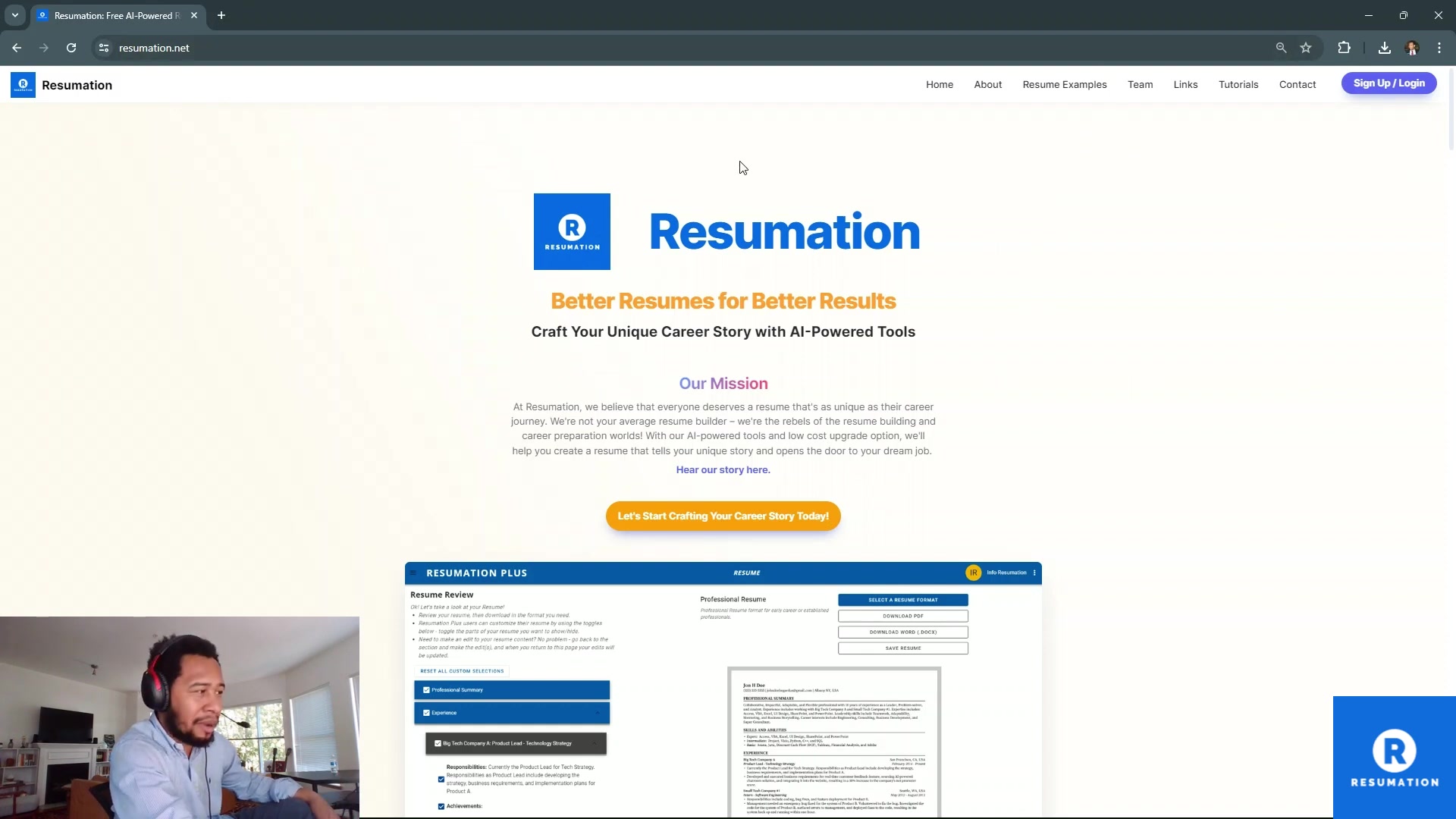Open the Chrome three-dot menu
1456x819 pixels.
1439,48
